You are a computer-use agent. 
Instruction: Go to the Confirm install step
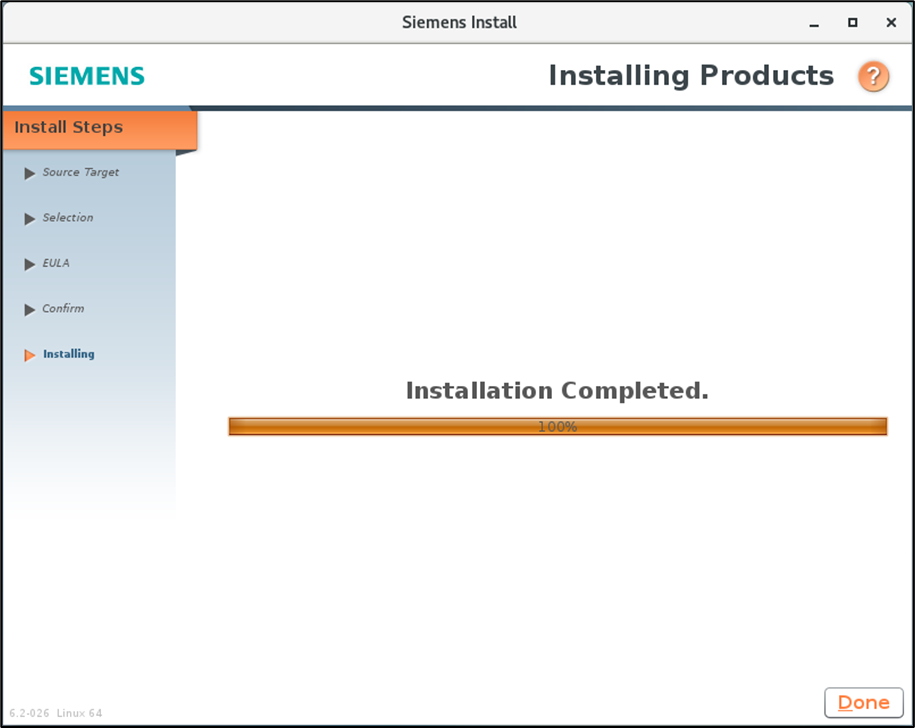coord(63,309)
